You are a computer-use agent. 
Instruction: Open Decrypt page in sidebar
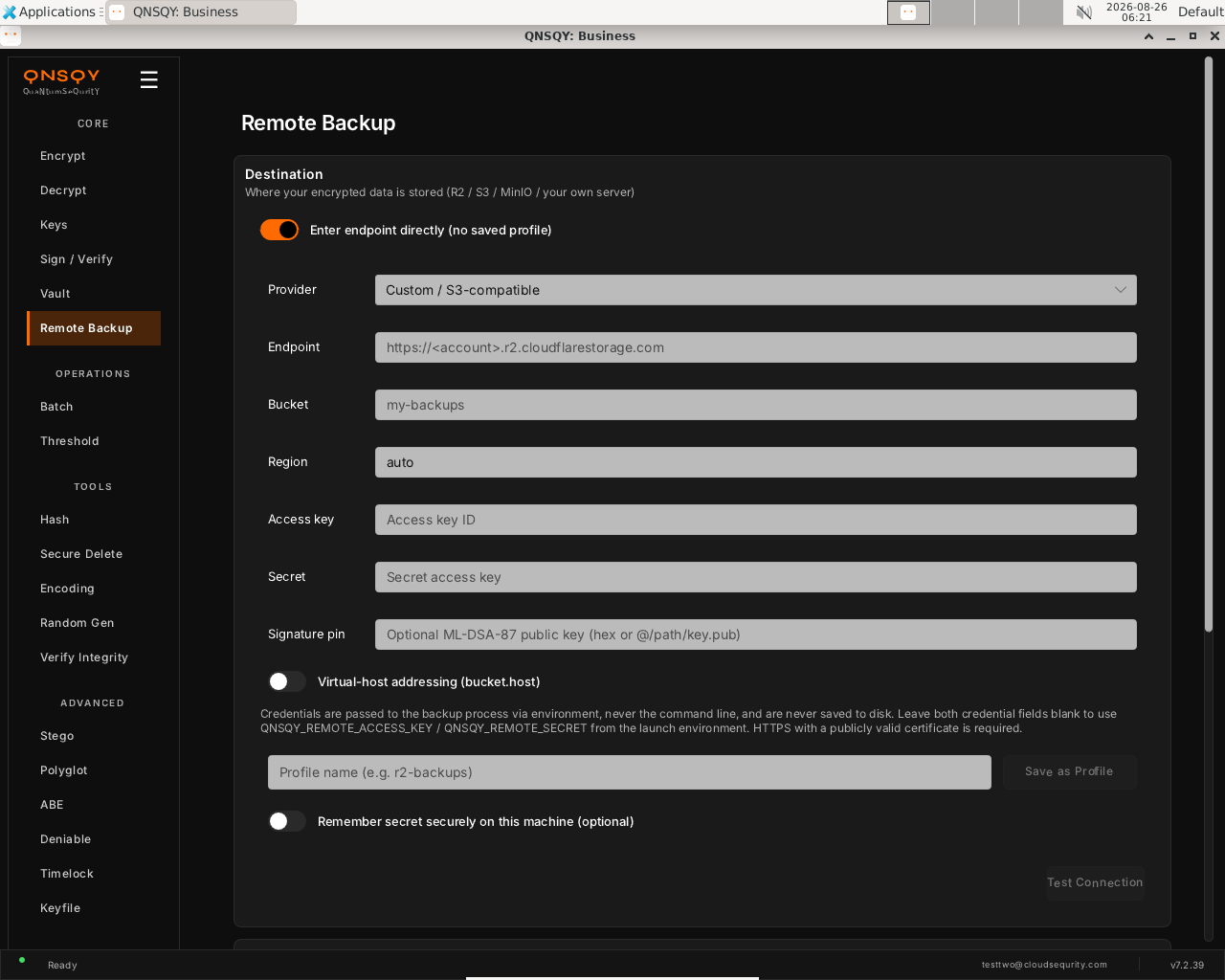[x=94, y=190]
